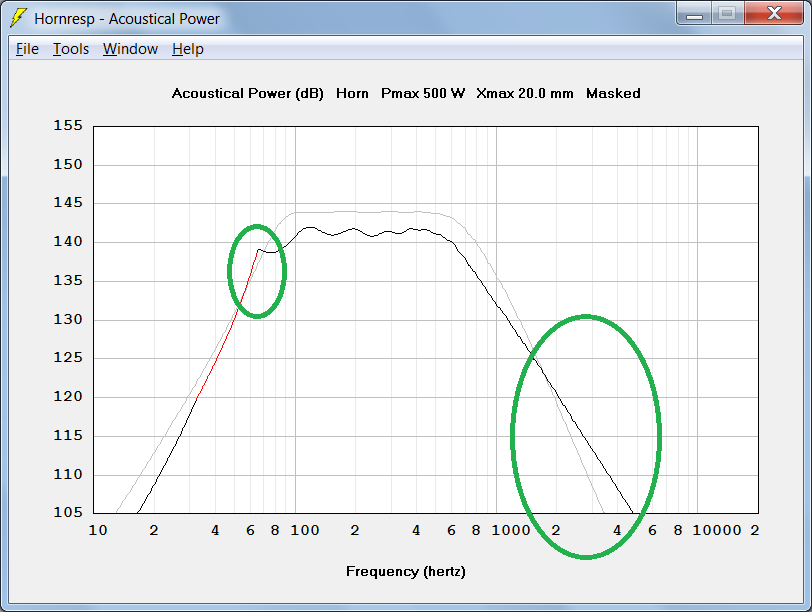Click the Acoustical Power (dB) chart title
812x612 pixels.
[x=248, y=94]
